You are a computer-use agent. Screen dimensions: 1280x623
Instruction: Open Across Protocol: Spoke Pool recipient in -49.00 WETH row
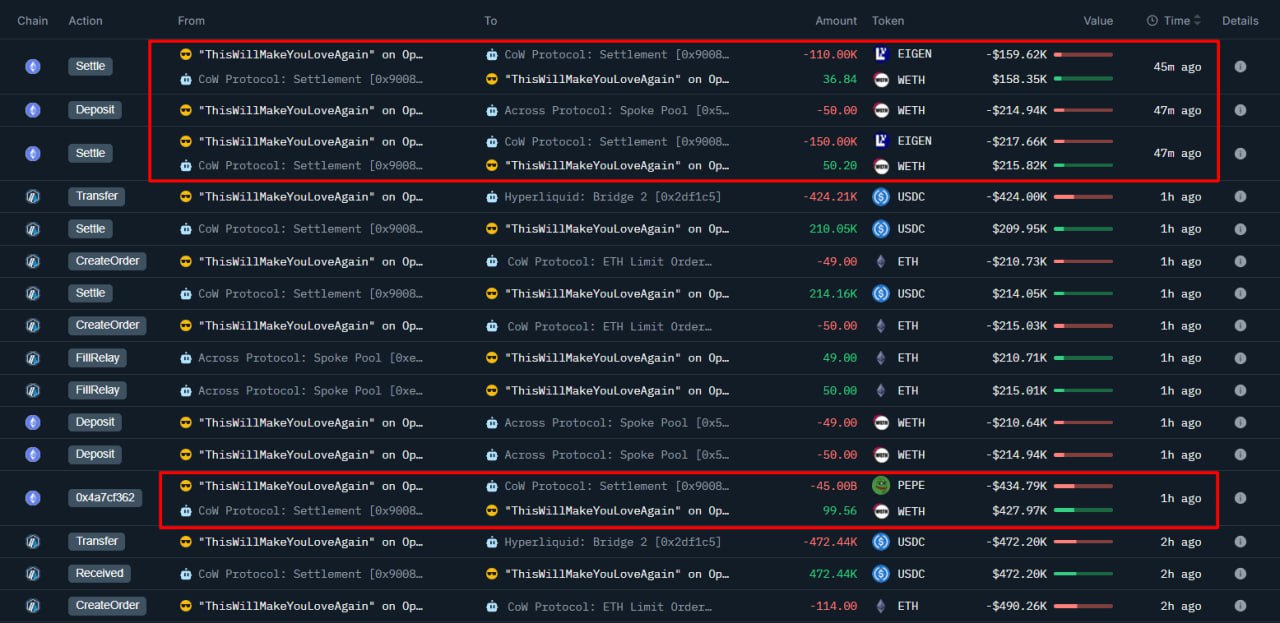pyautogui.click(x=617, y=423)
